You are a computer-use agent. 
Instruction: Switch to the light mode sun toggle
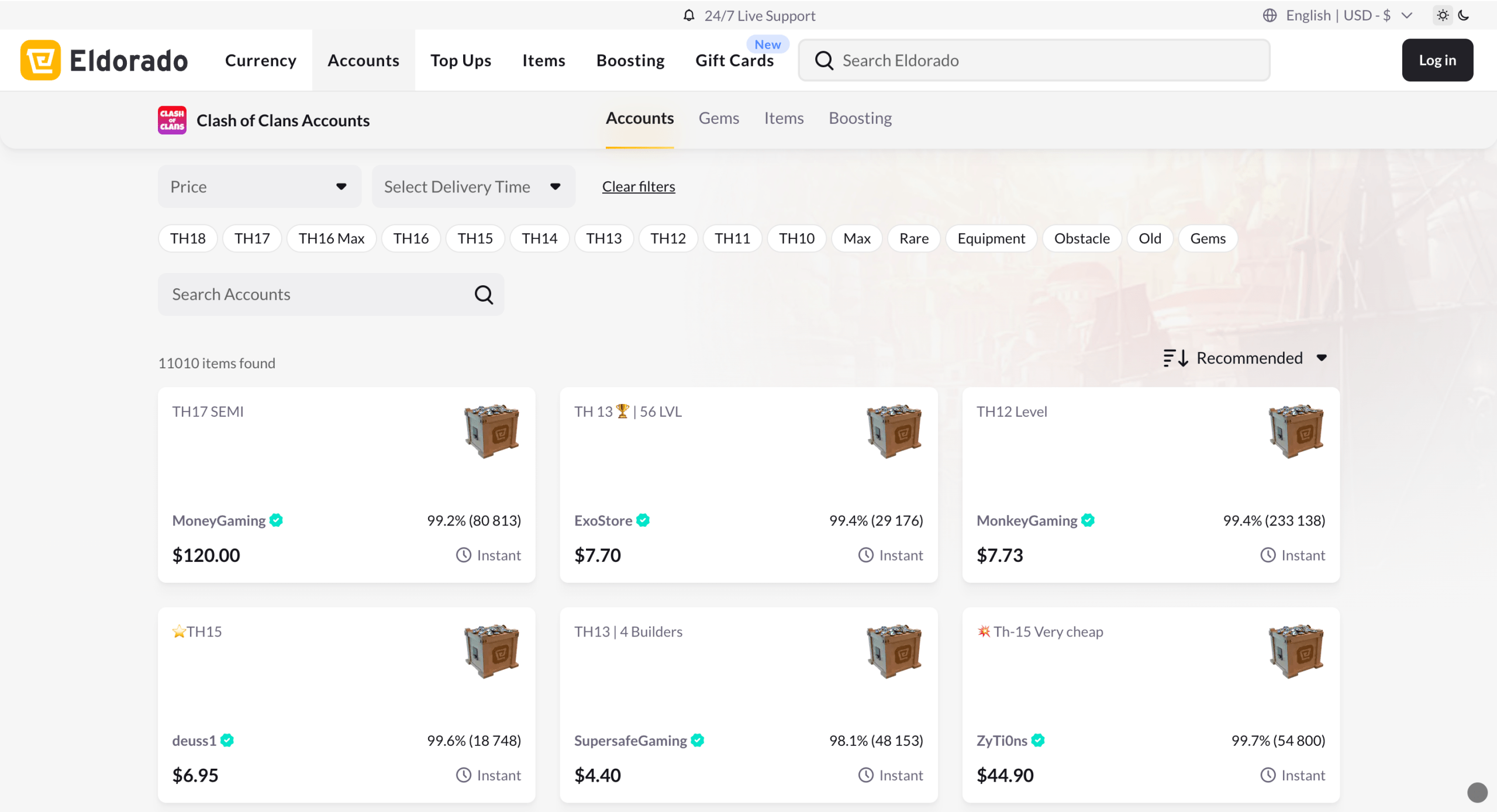(1443, 16)
